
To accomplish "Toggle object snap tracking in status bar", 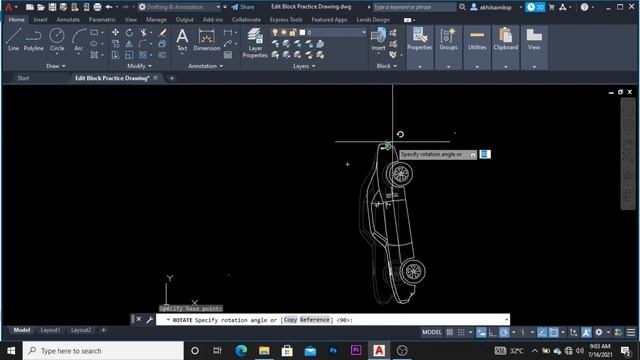I will pos(542,333).
